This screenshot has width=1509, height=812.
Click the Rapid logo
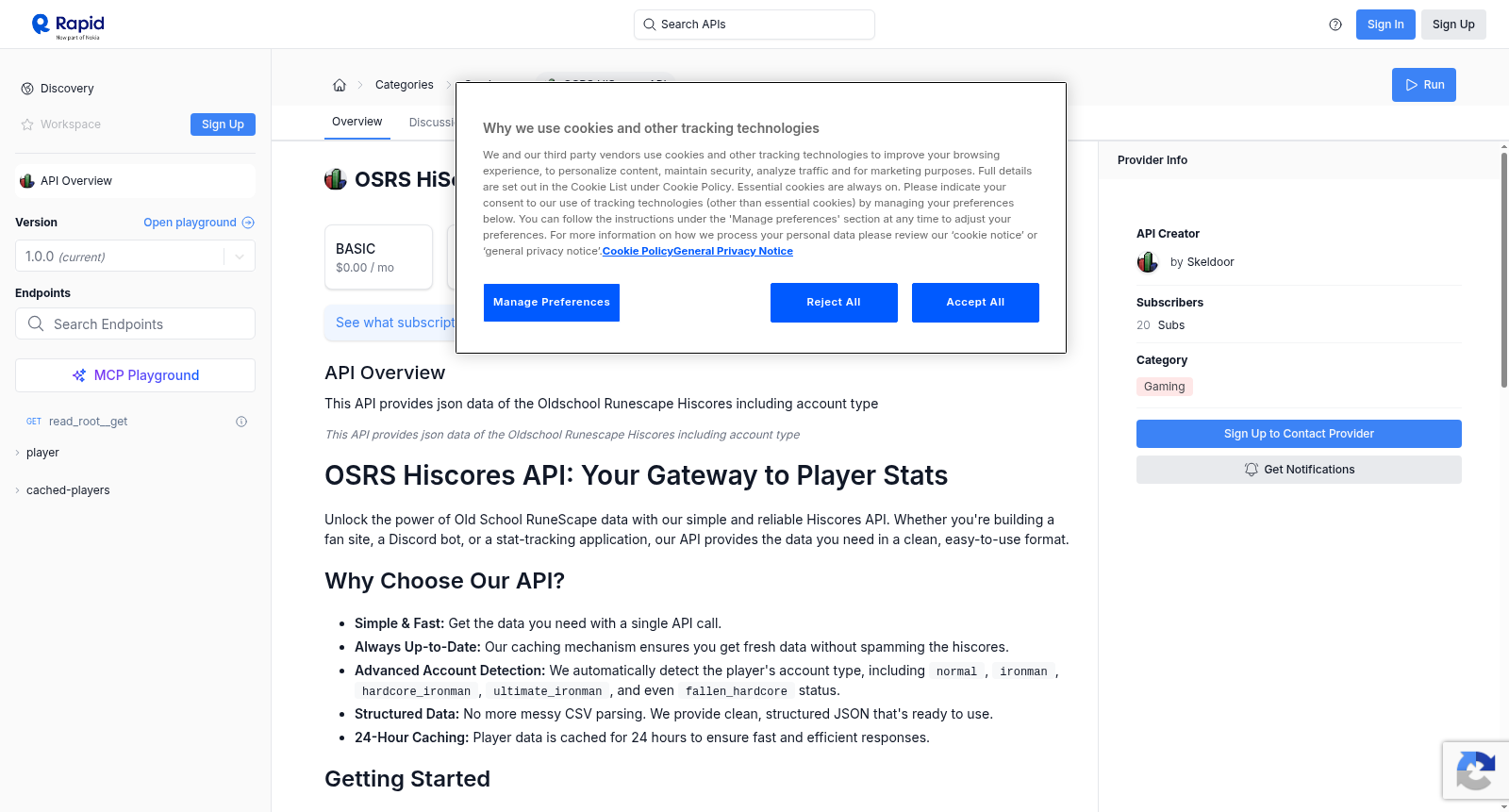click(68, 25)
